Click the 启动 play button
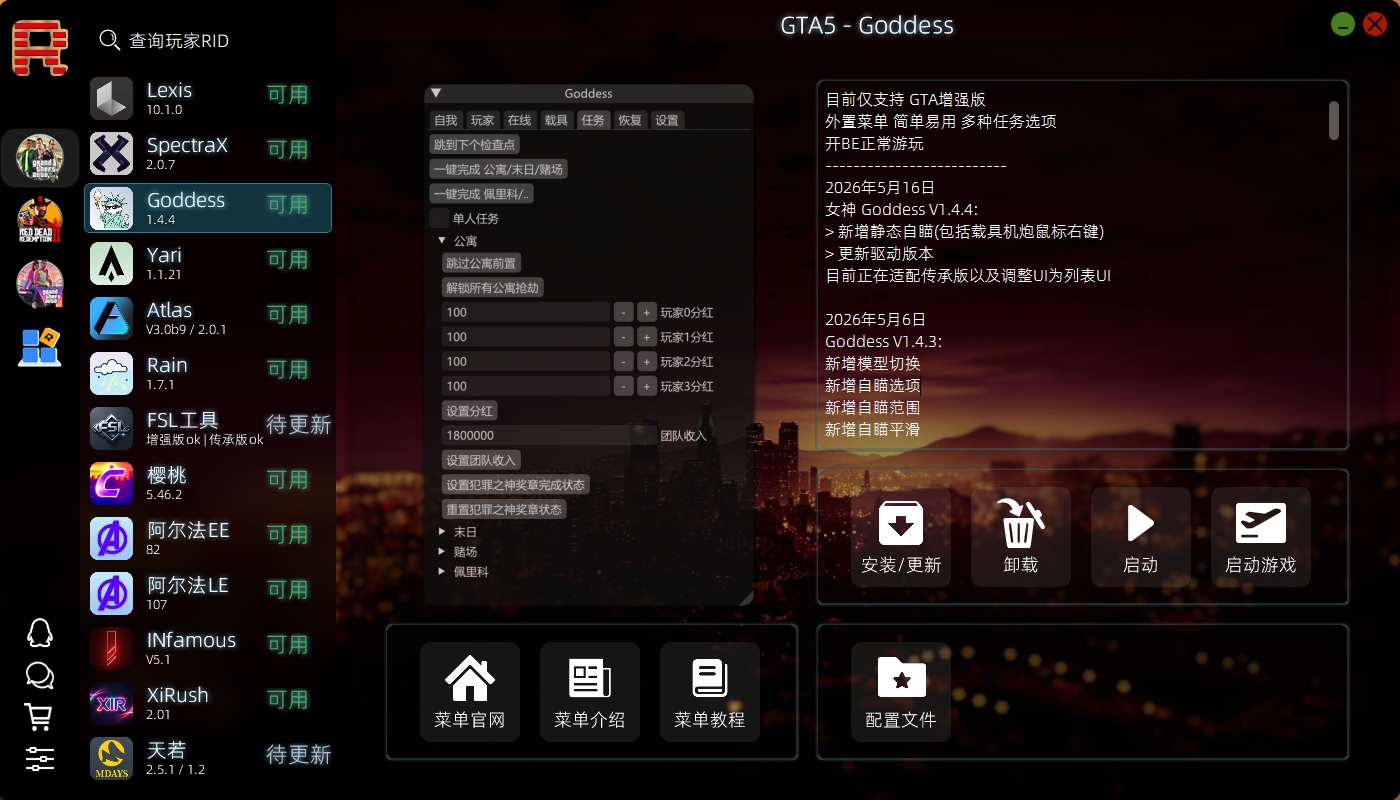 (1141, 537)
